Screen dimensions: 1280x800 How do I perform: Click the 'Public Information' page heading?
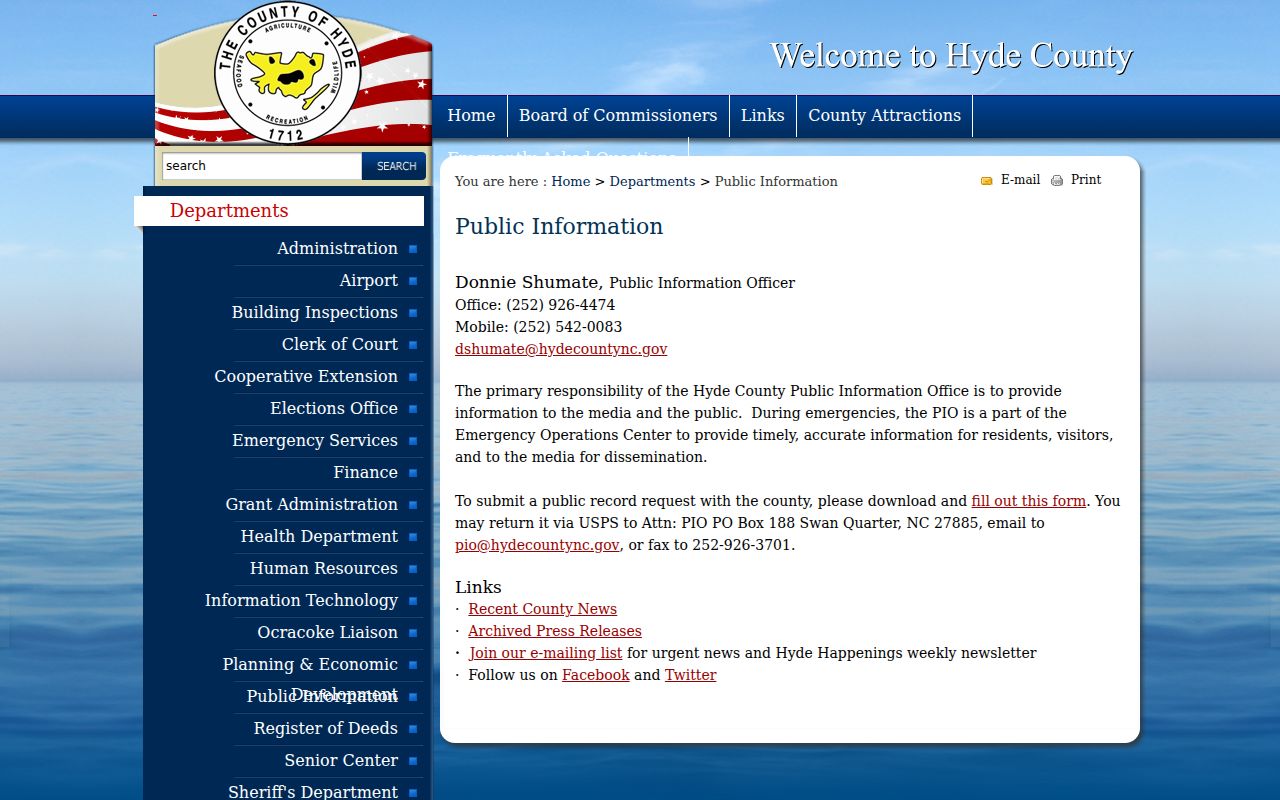(x=559, y=226)
